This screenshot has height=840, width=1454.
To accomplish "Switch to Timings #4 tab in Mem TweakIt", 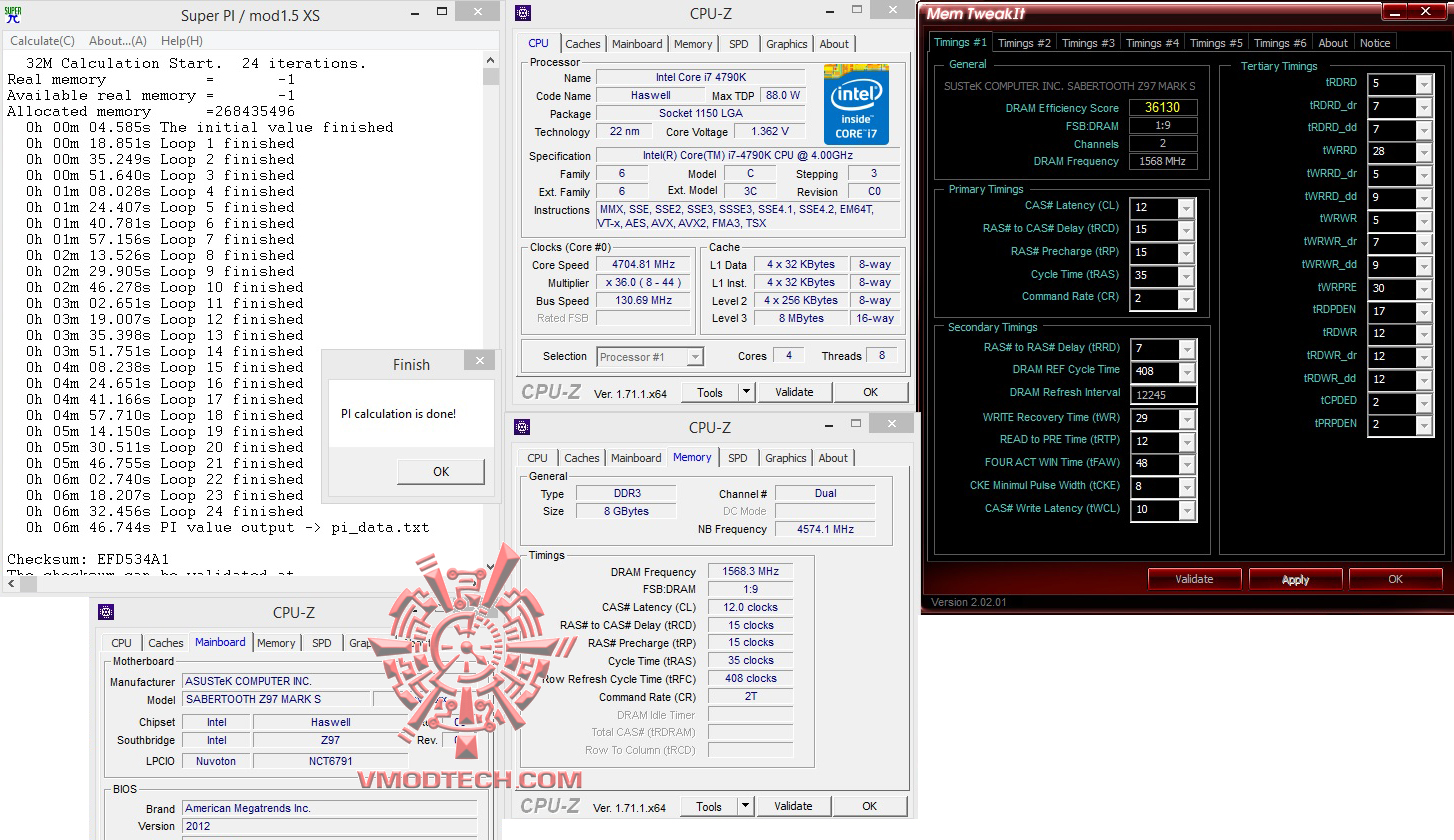I will (1152, 43).
